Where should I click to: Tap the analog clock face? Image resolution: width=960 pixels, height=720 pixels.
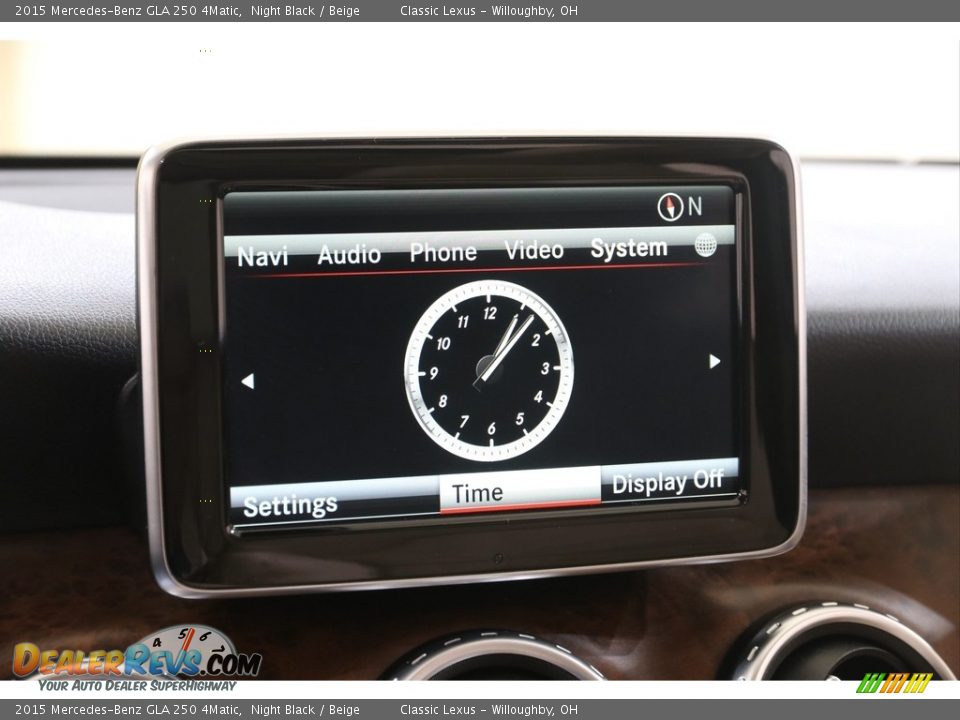[489, 370]
